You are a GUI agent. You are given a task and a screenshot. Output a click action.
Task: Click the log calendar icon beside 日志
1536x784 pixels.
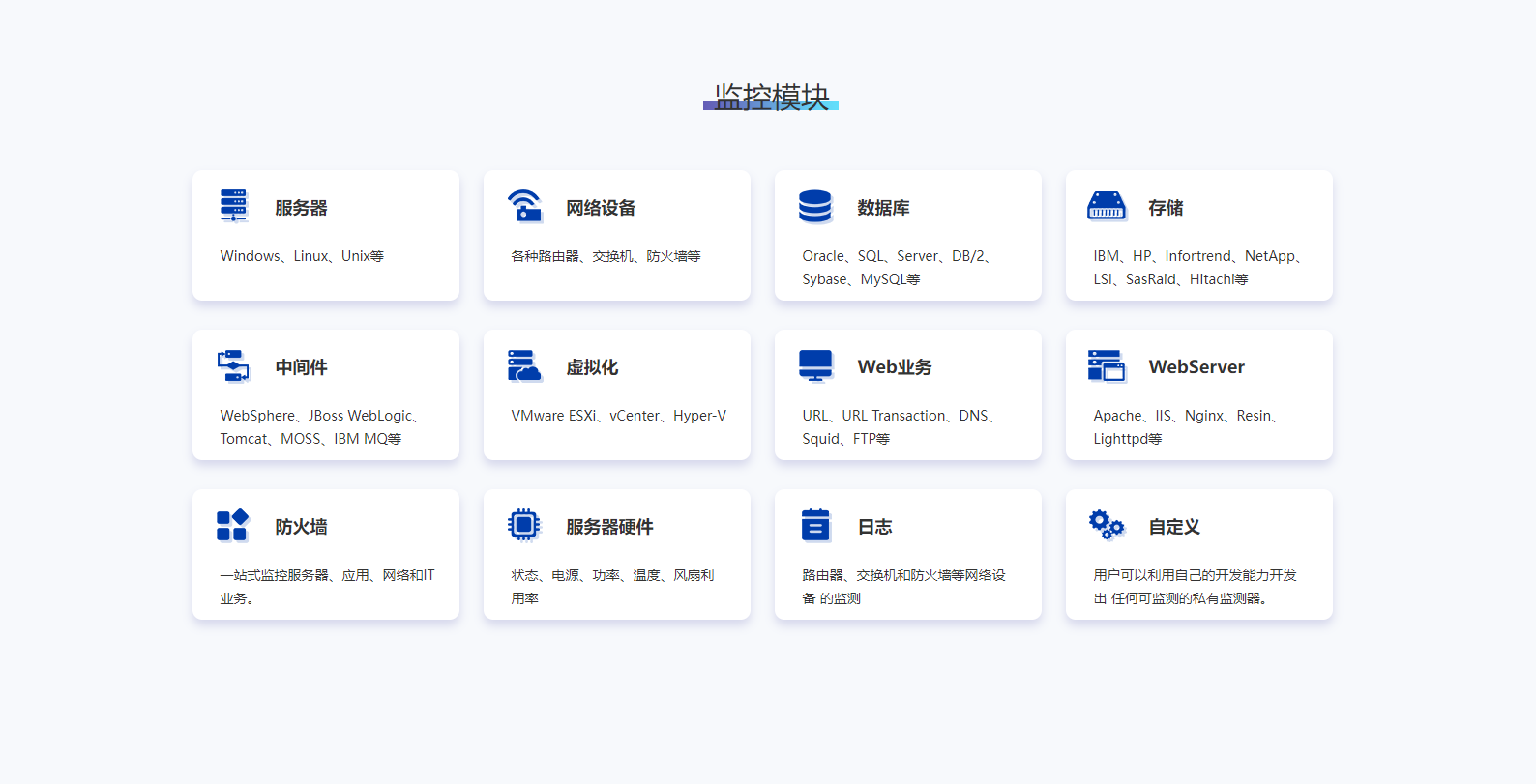[815, 525]
